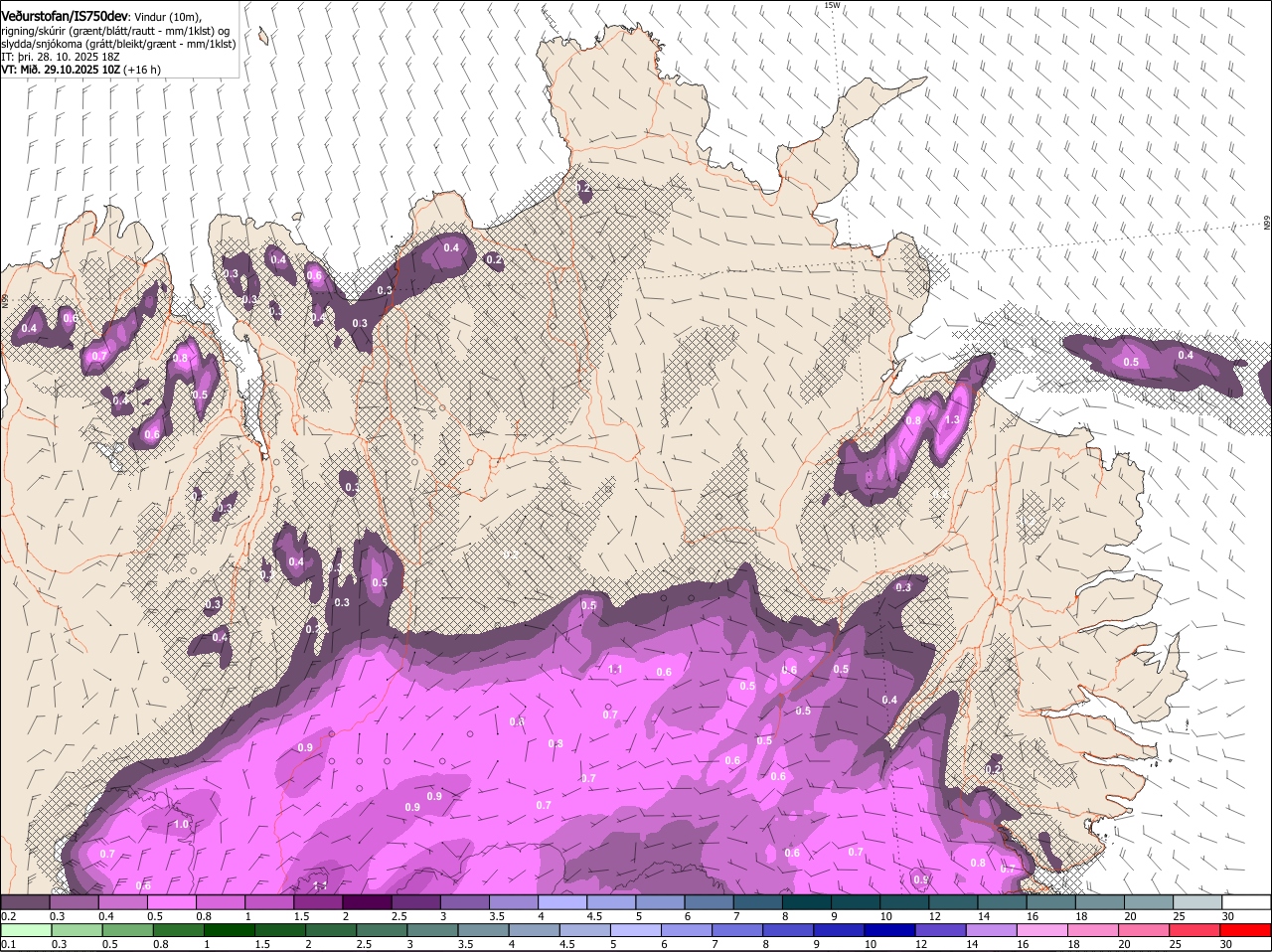Click the 0.2 value in the northern peninsula
Viewport: 1272px width, 952px height.
coord(583,189)
